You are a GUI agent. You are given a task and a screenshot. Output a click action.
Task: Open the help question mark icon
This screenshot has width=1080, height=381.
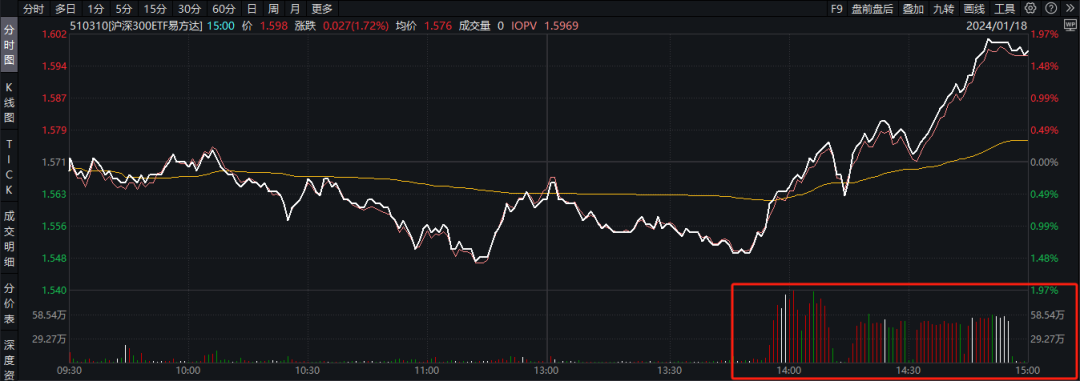click(1050, 8)
